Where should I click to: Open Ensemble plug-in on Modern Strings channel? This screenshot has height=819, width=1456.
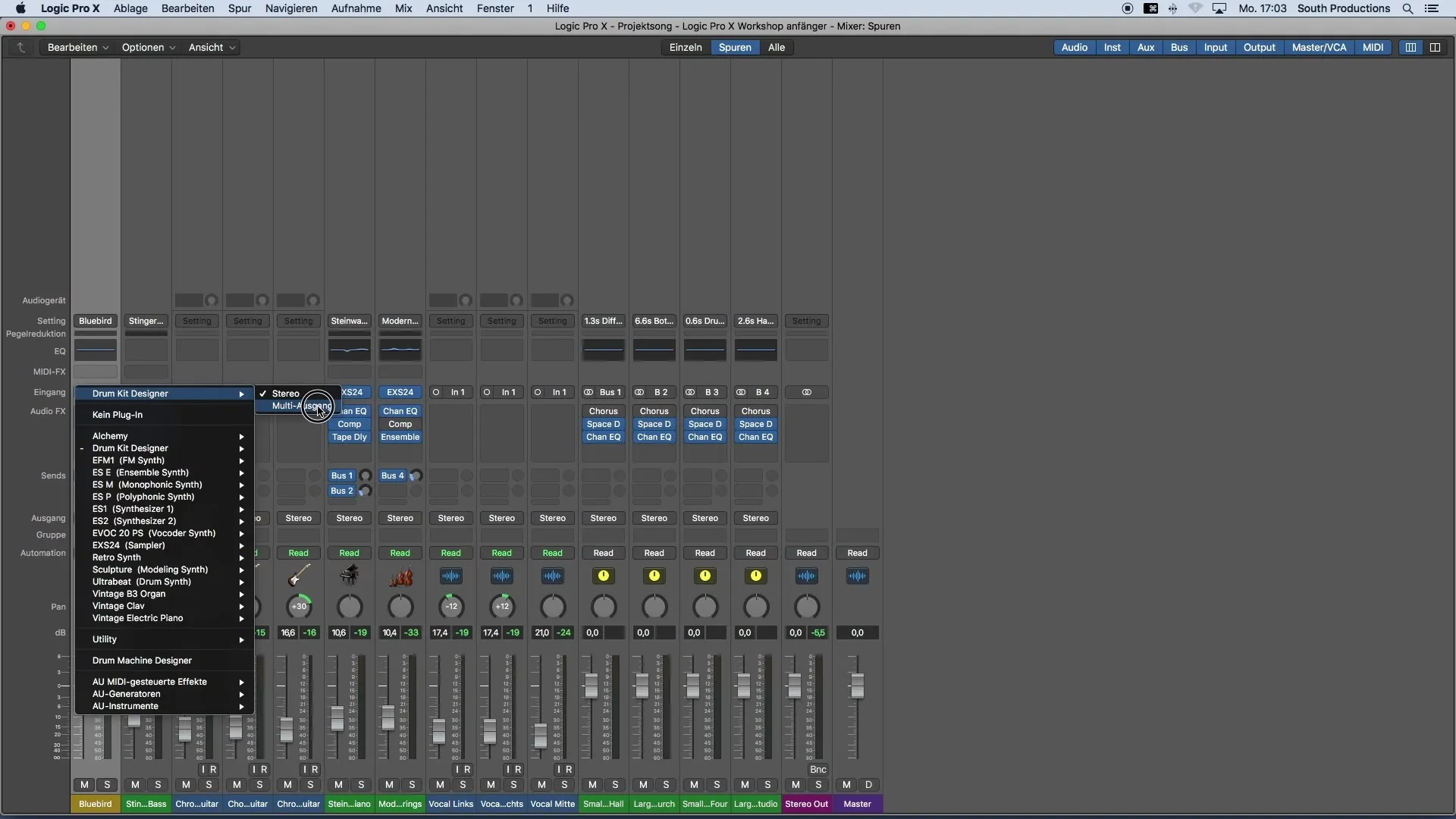pos(400,438)
